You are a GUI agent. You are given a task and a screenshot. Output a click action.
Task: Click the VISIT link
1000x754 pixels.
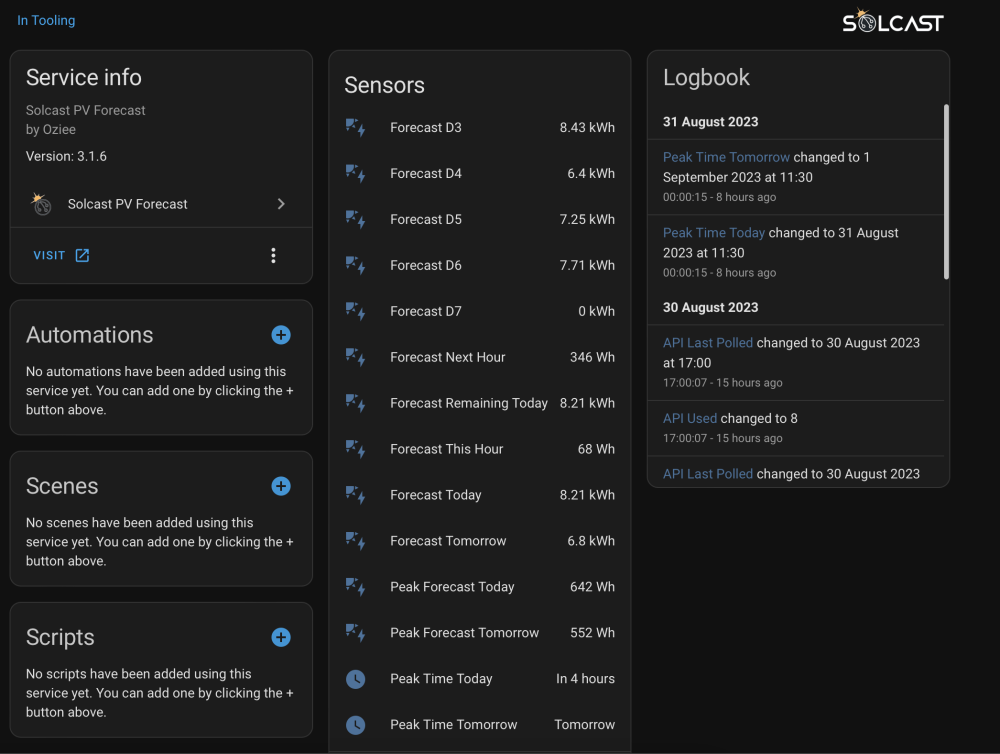coord(49,255)
